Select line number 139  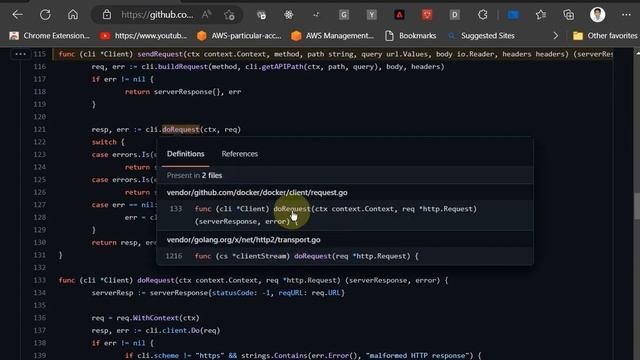[40, 356]
